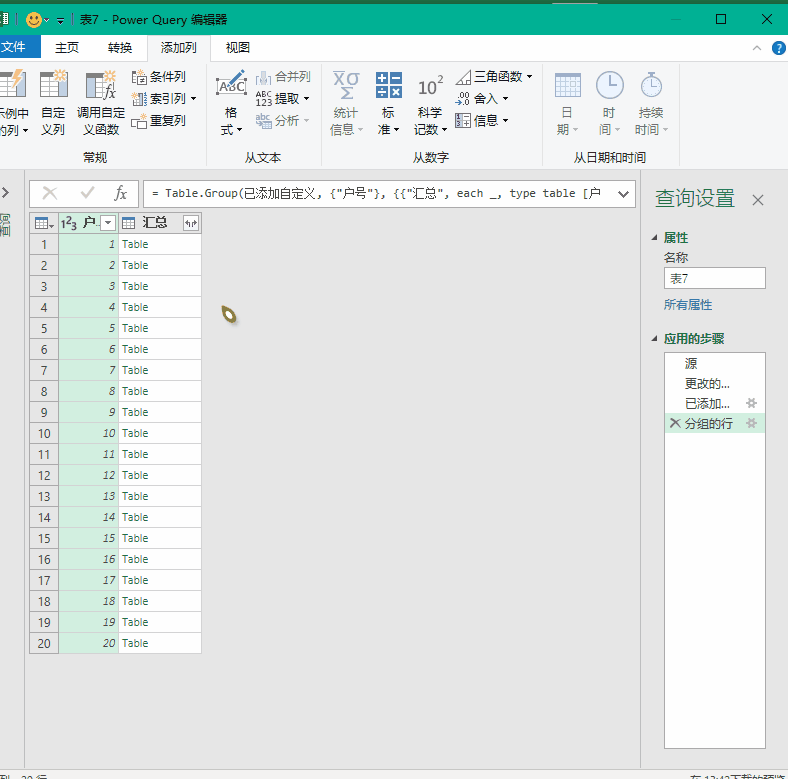Open the 户号 column filter dropdown
This screenshot has width=788, height=779.
pyautogui.click(x=108, y=223)
